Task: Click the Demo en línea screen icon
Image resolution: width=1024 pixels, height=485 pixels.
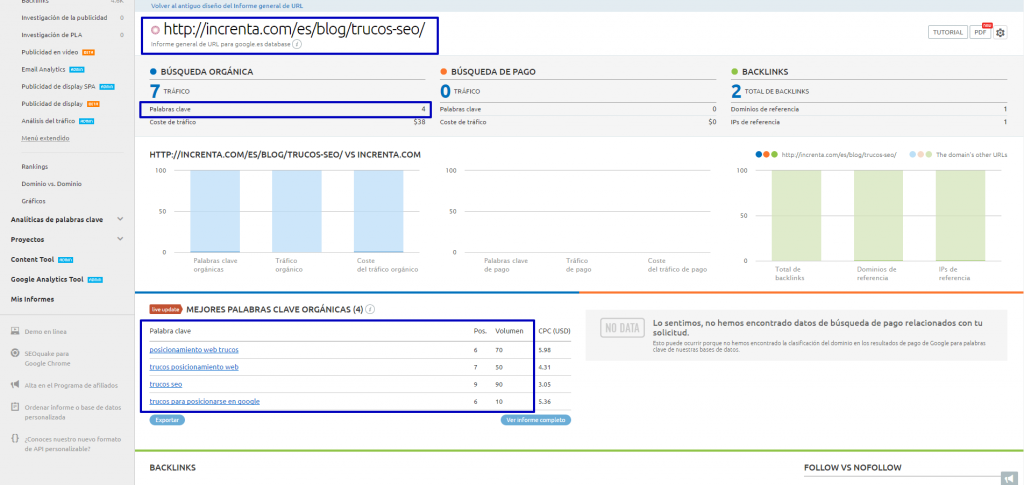Action: [x=14, y=332]
